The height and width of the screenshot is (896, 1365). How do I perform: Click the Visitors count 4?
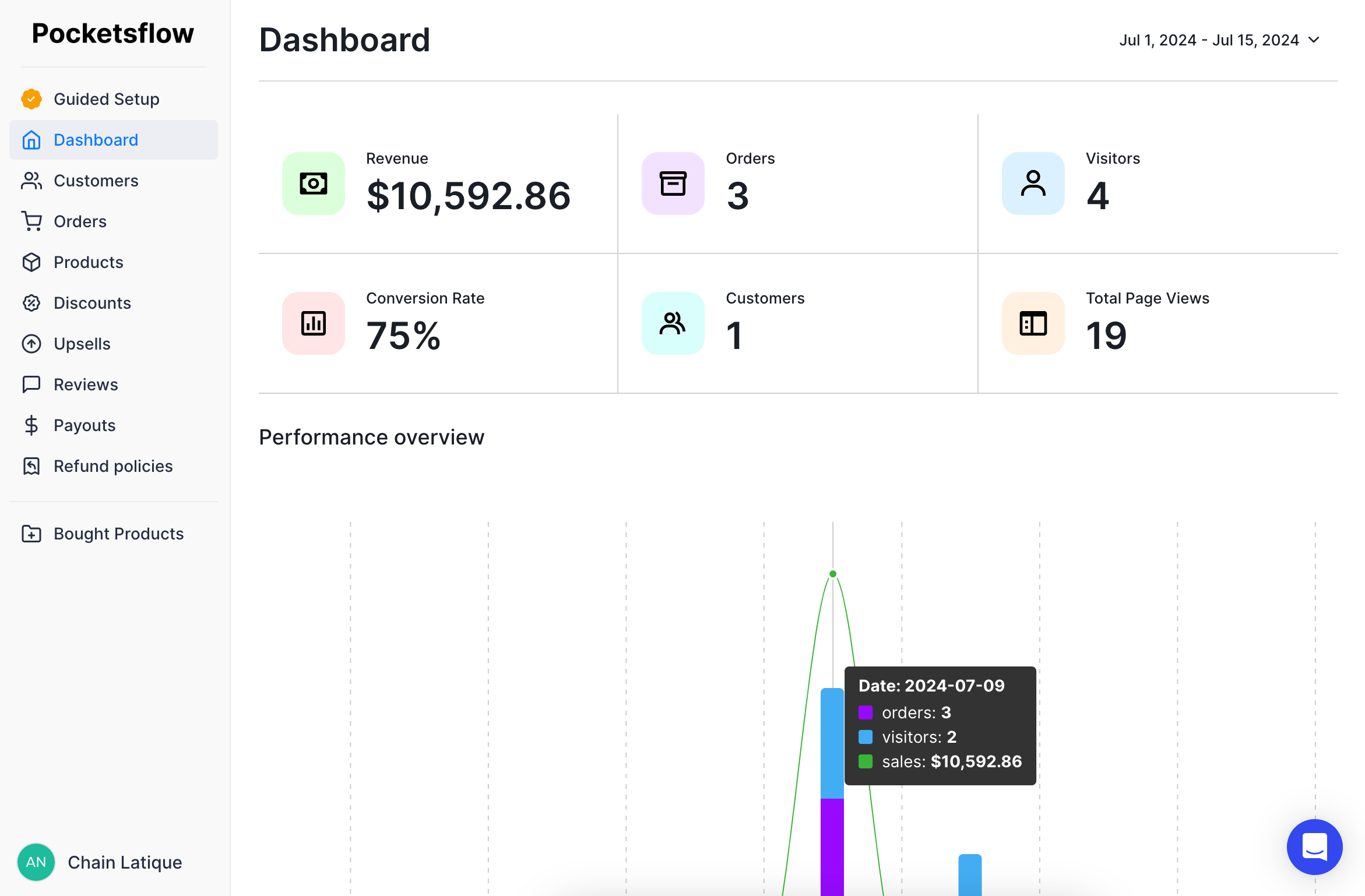1097,196
